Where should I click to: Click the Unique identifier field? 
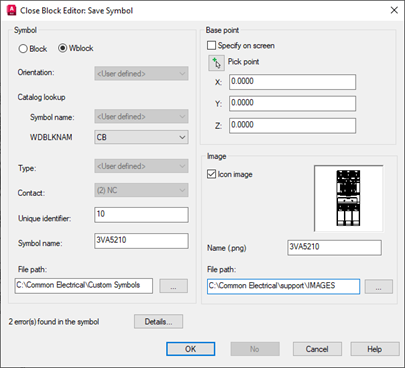[x=141, y=215]
